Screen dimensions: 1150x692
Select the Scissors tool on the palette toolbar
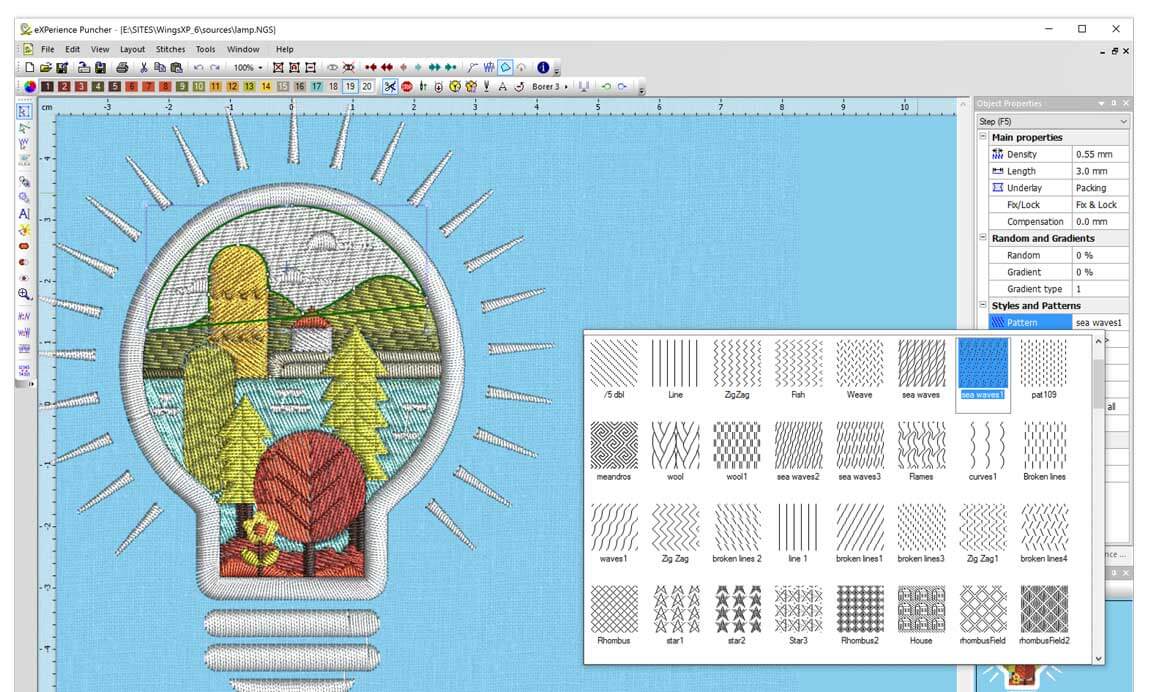(389, 86)
